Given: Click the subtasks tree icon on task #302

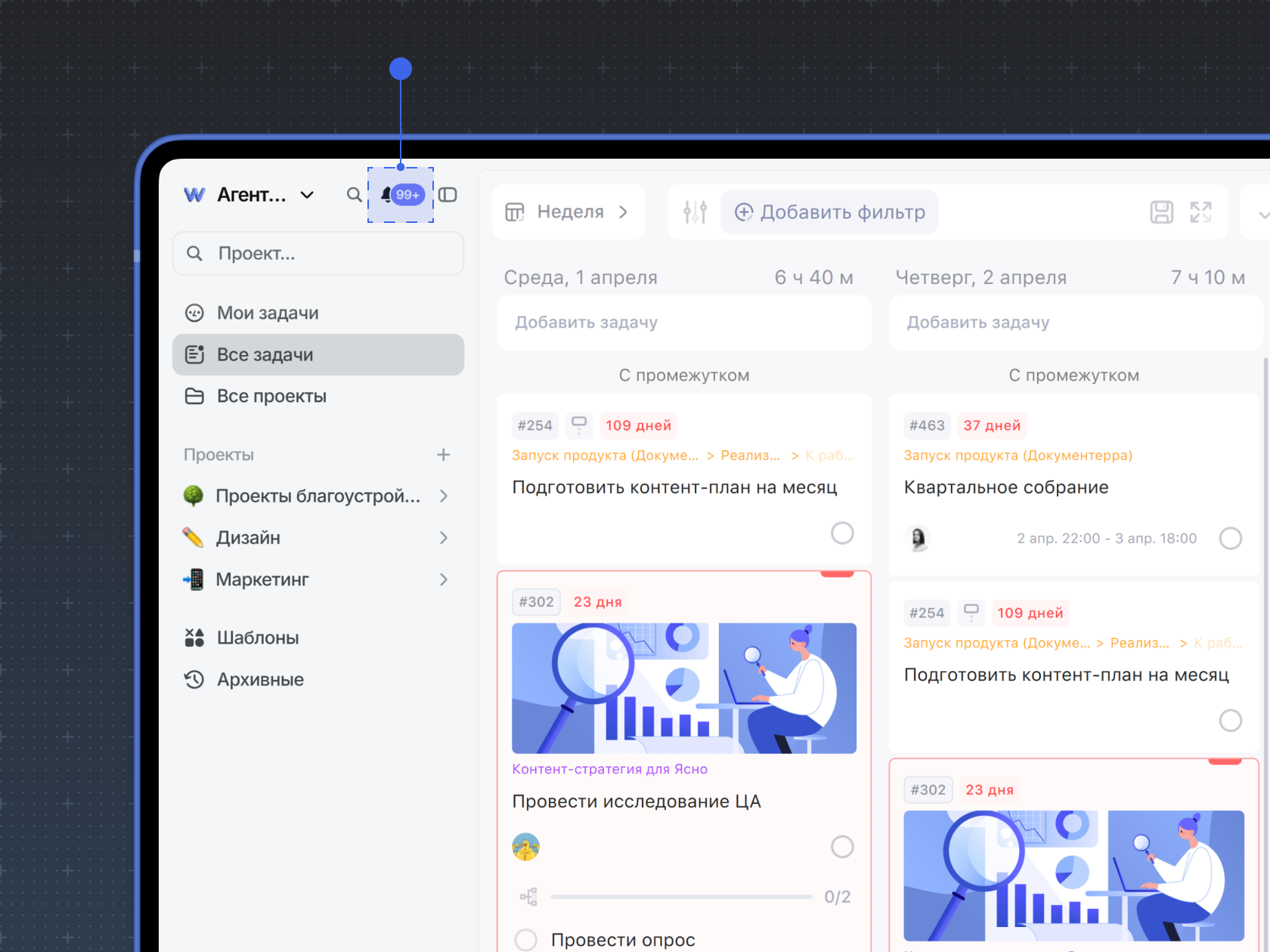Looking at the screenshot, I should [x=528, y=897].
